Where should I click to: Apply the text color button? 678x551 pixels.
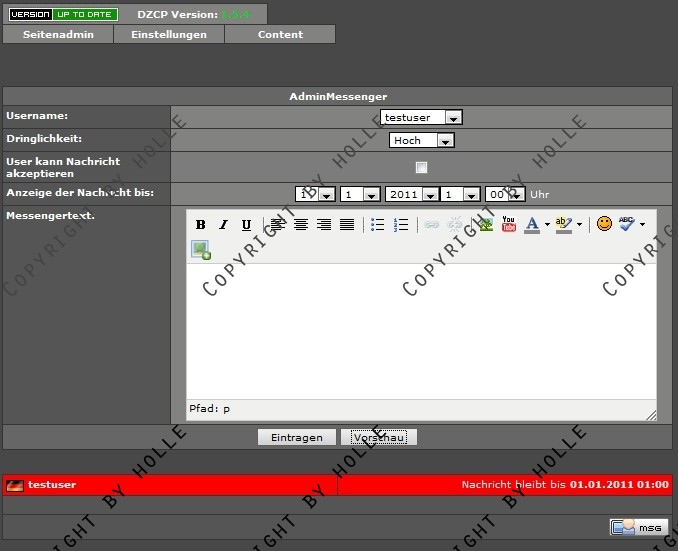(532, 224)
